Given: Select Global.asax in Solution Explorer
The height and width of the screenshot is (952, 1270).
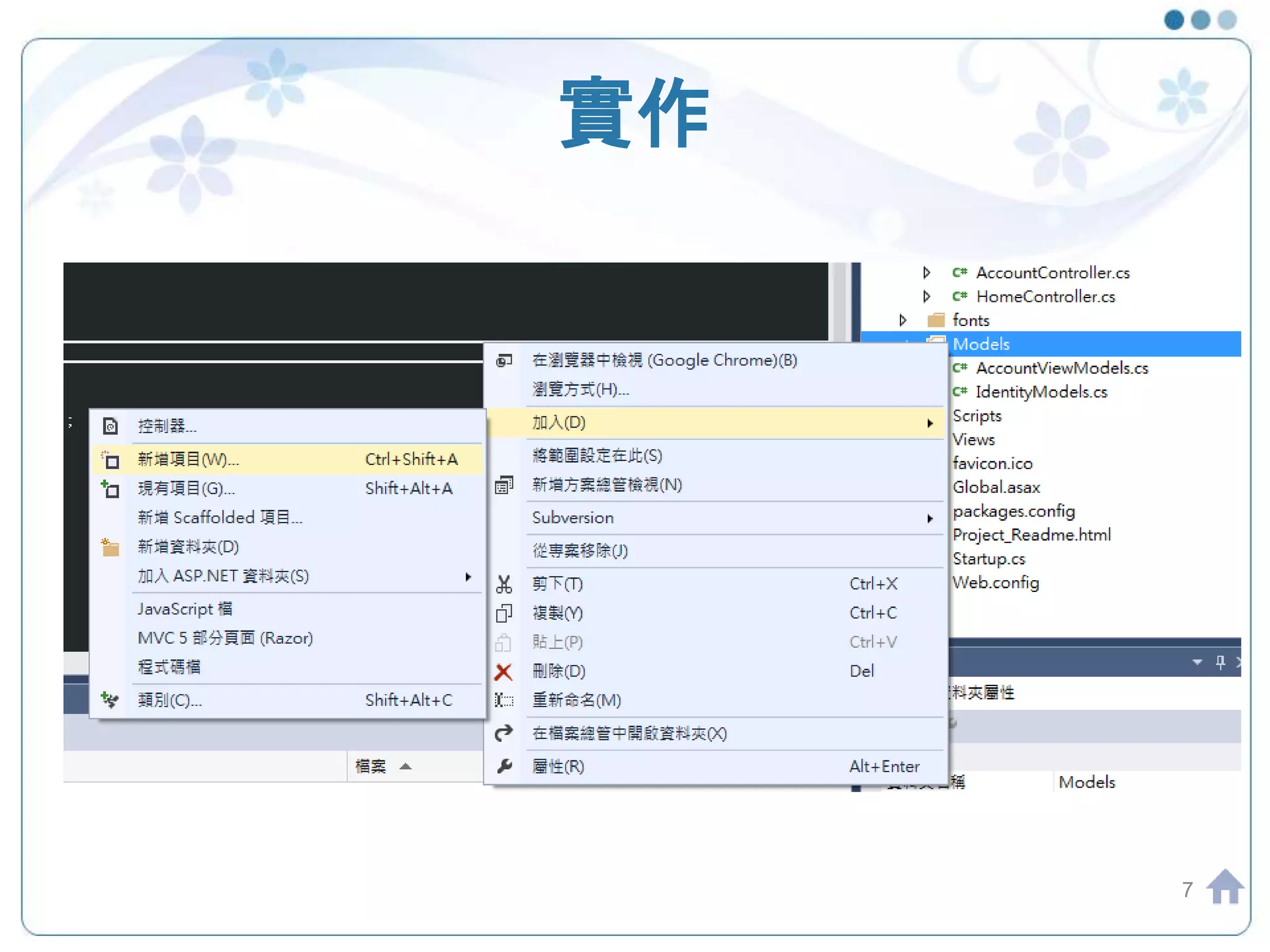Looking at the screenshot, I should pos(997,487).
